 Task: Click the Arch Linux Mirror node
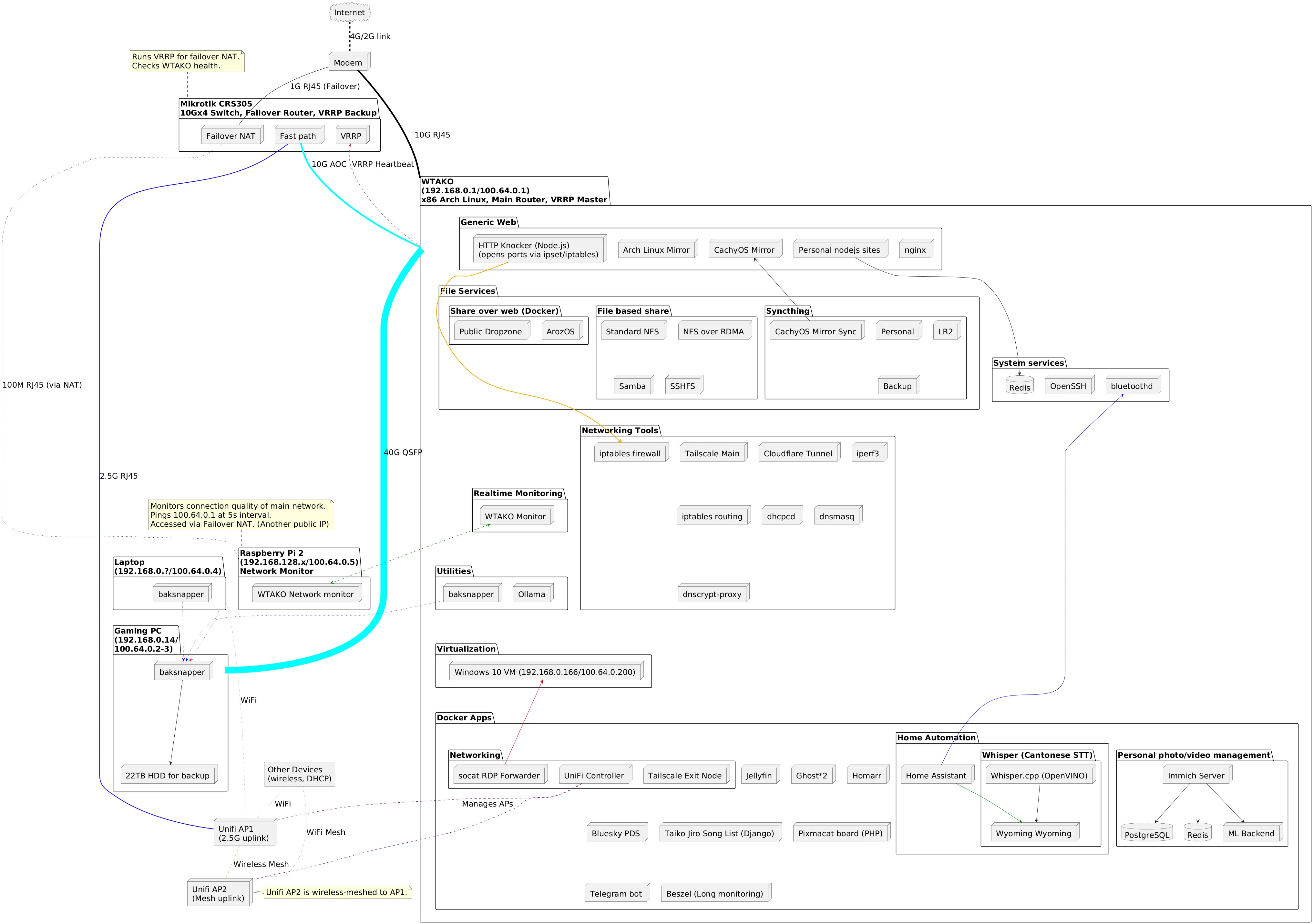point(658,249)
